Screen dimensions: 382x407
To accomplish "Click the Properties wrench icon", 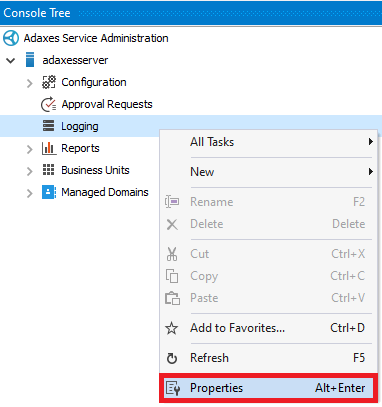I will (x=173, y=388).
